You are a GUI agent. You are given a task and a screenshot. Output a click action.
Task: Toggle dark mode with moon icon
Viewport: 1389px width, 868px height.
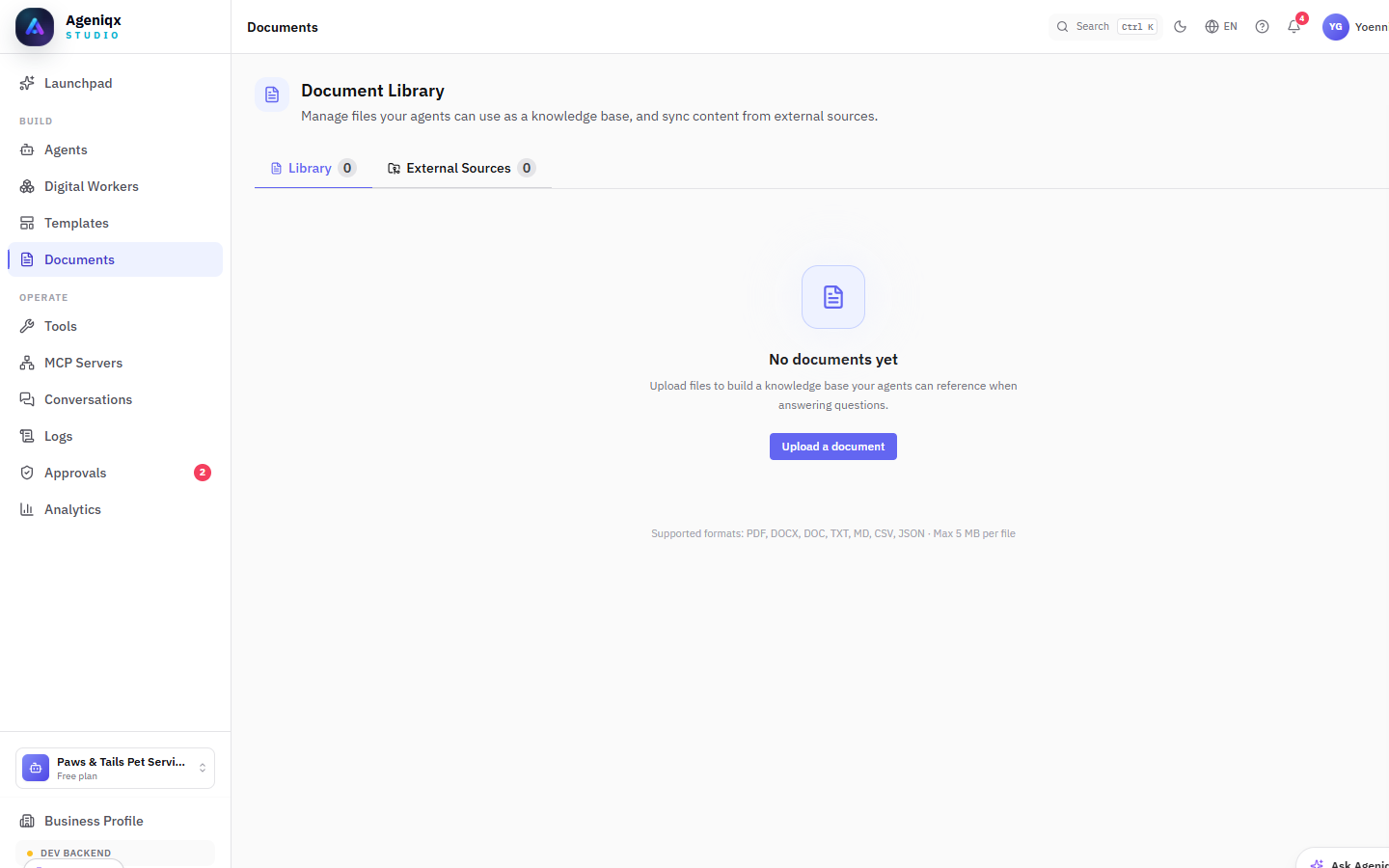1180,27
